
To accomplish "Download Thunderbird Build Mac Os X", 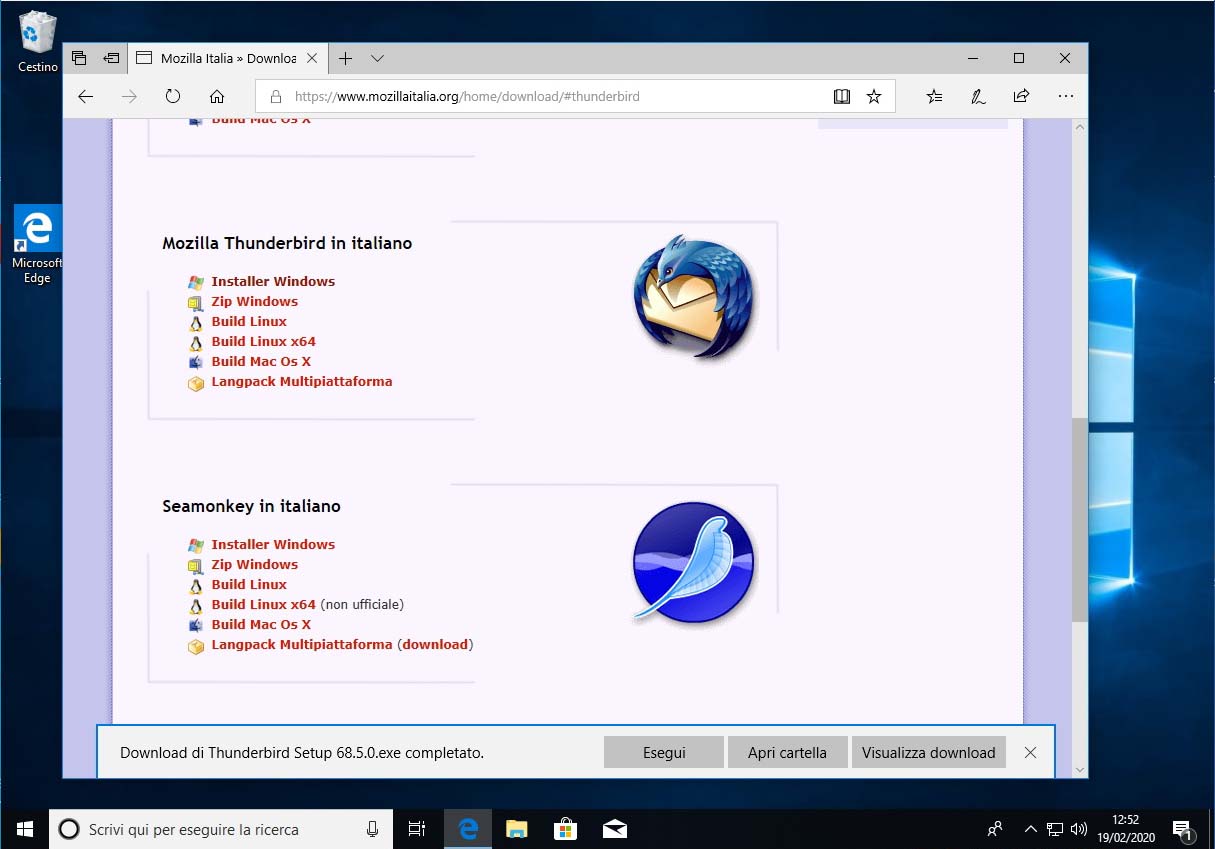I will (x=261, y=361).
